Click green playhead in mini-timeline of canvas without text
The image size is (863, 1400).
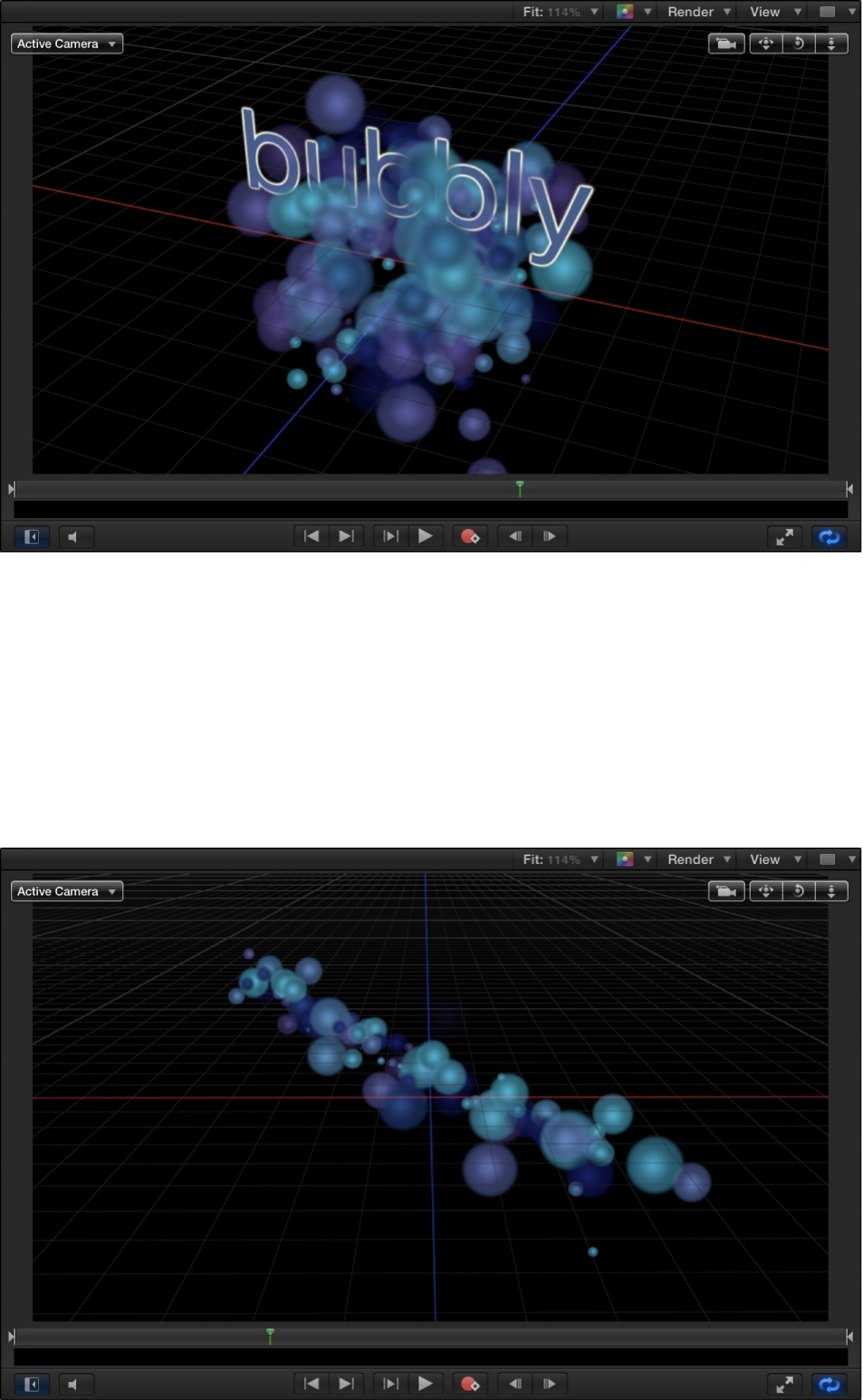pyautogui.click(x=270, y=1337)
